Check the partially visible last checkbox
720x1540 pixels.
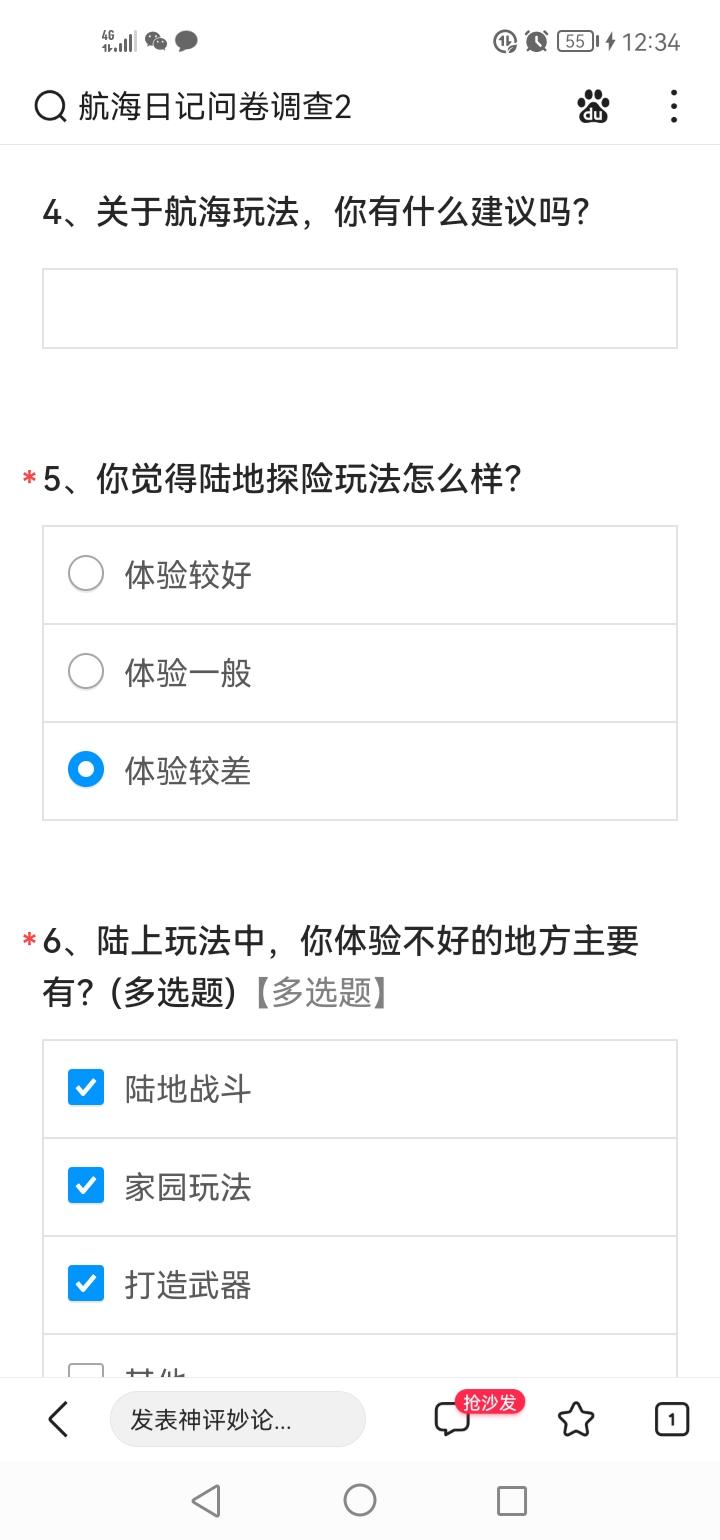(x=86, y=1371)
